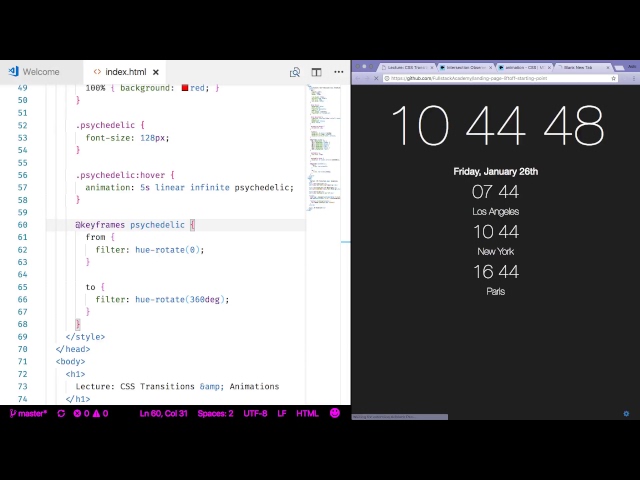Click '@keyframes' on line 60
This screenshot has height=480, width=640.
pos(100,225)
